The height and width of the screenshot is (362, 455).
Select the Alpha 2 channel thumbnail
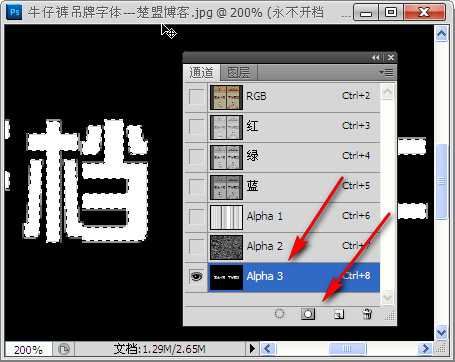click(226, 247)
